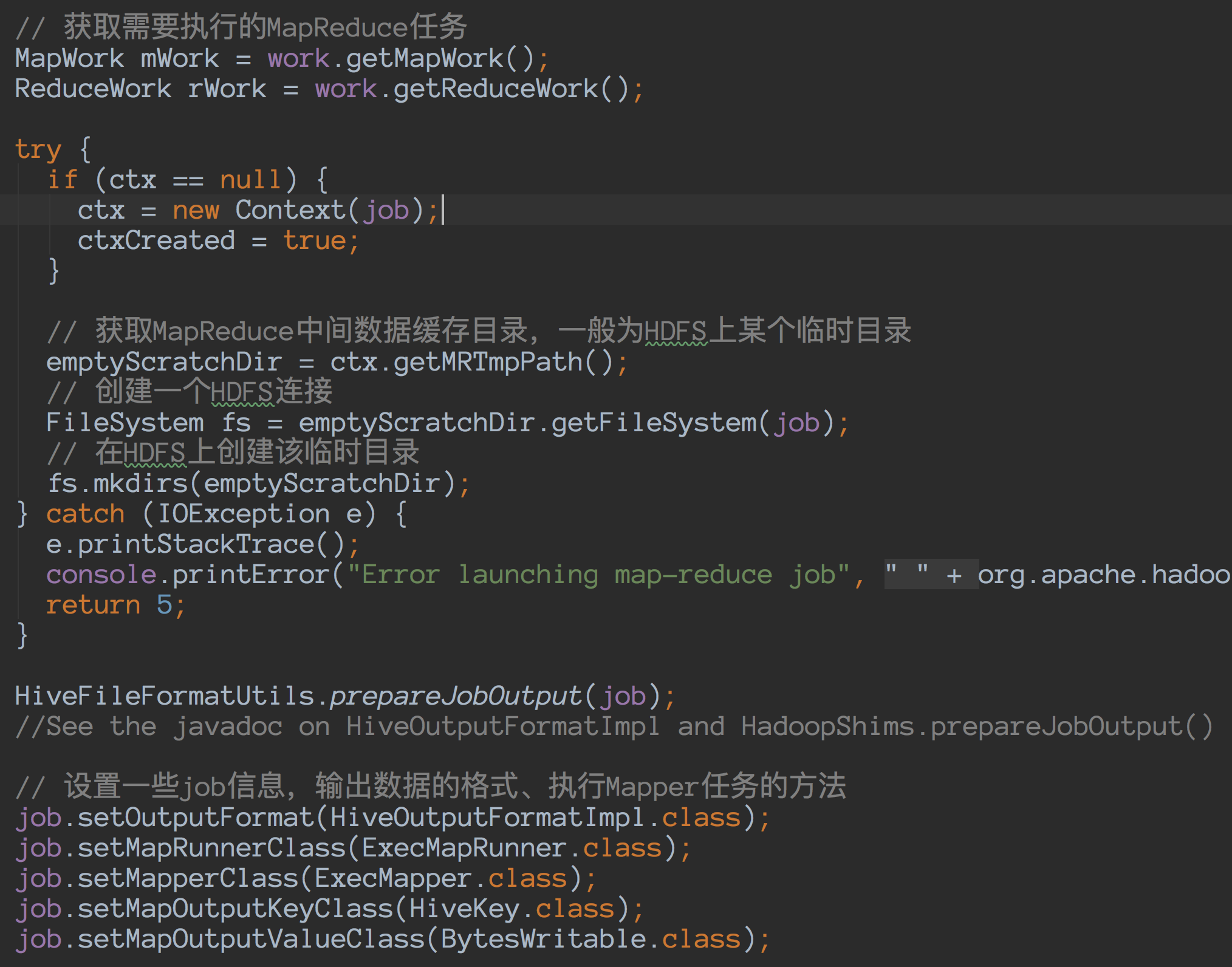
Task: Select the try keyword
Action: (38, 149)
